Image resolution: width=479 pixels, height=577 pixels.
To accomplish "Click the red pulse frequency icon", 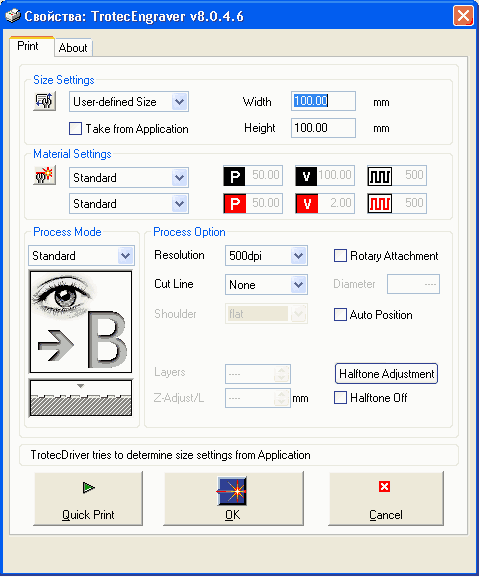I will tap(379, 203).
